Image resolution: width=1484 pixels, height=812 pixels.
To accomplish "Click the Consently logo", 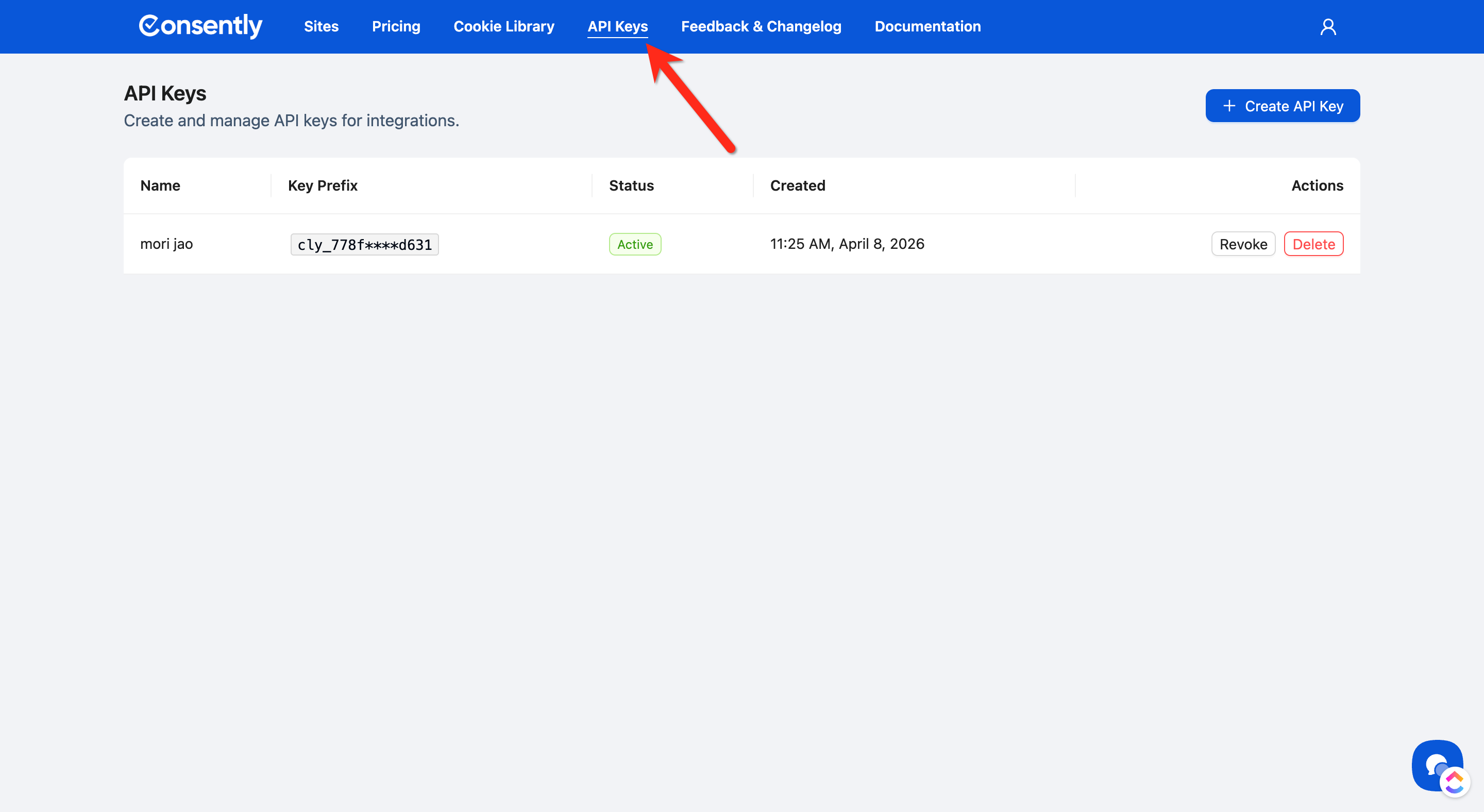I will point(200,26).
